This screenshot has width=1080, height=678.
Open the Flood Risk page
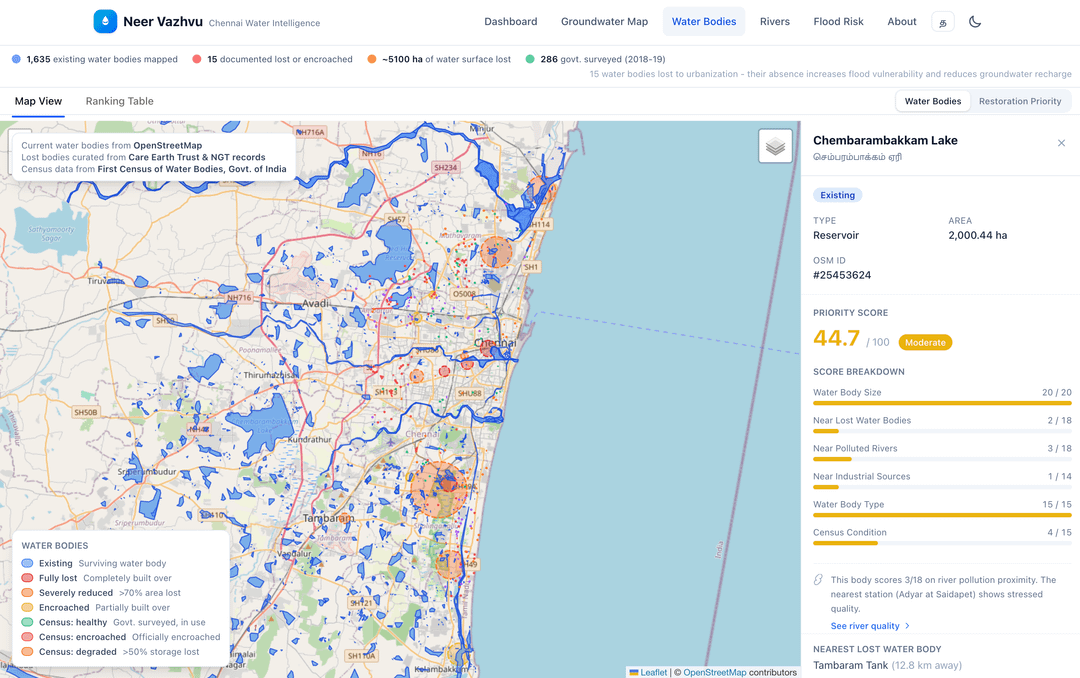838,21
